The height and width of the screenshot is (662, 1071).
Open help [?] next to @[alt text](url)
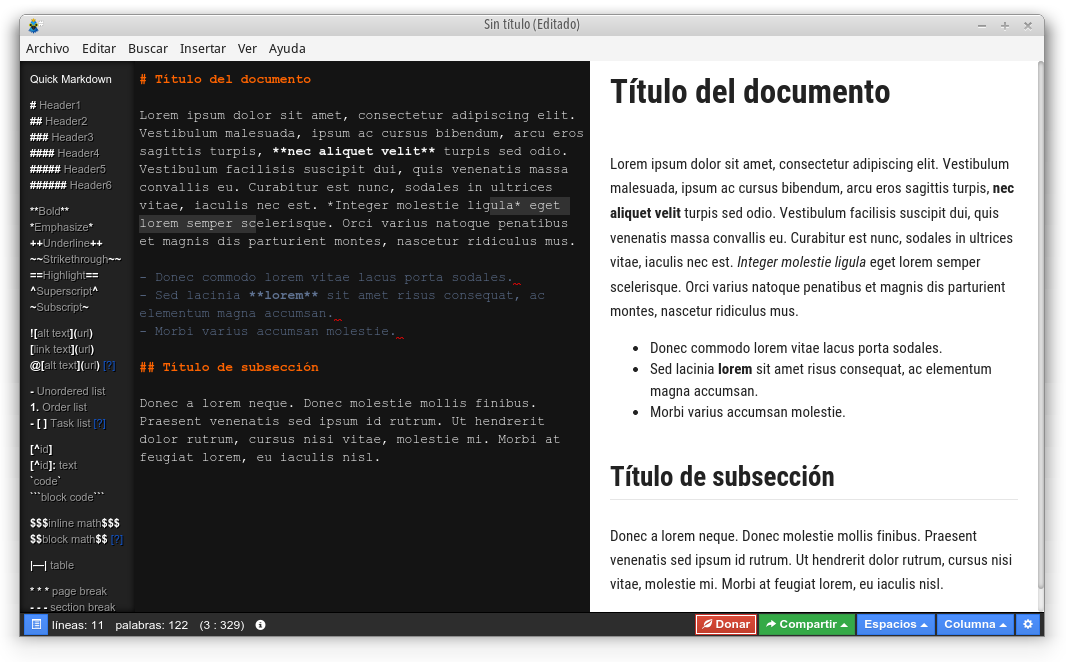click(109, 366)
